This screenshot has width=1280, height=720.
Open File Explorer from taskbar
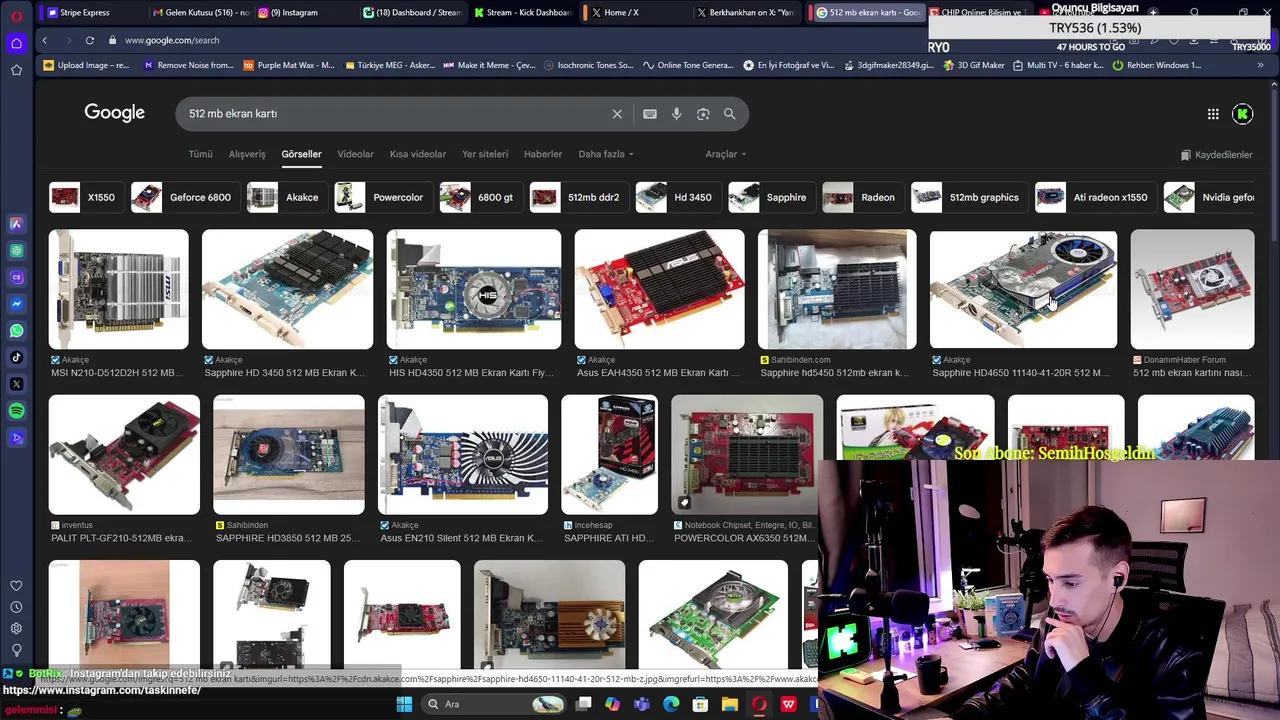[x=730, y=704]
